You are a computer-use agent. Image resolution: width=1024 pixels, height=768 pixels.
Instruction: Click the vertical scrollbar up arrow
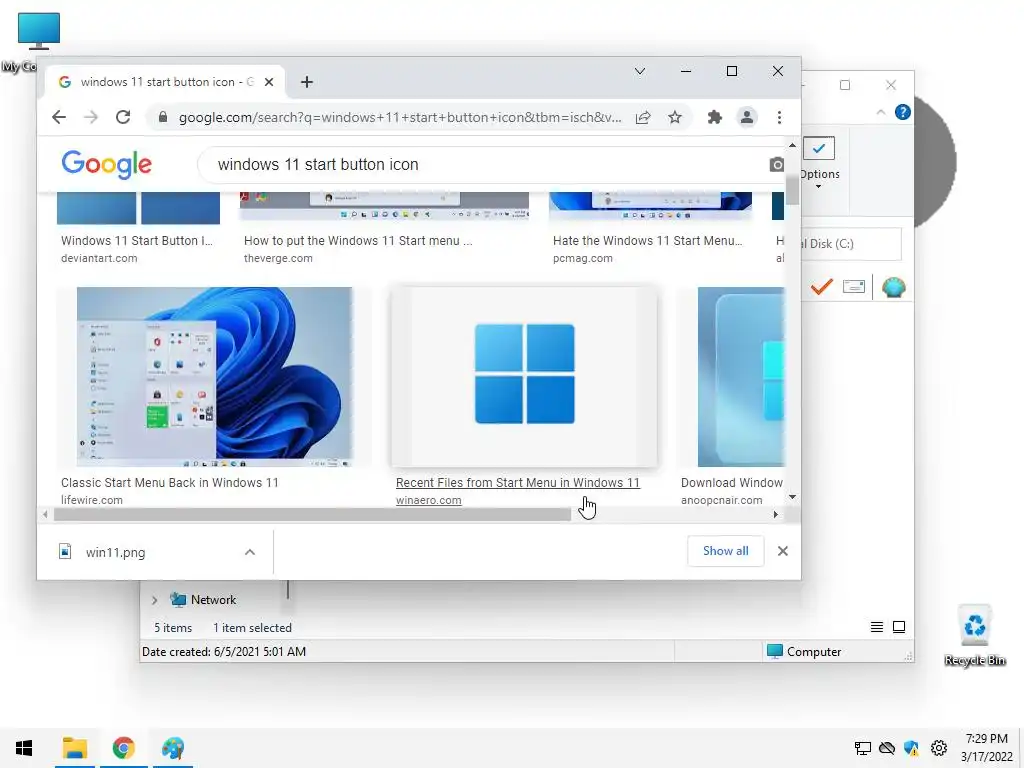click(x=792, y=145)
